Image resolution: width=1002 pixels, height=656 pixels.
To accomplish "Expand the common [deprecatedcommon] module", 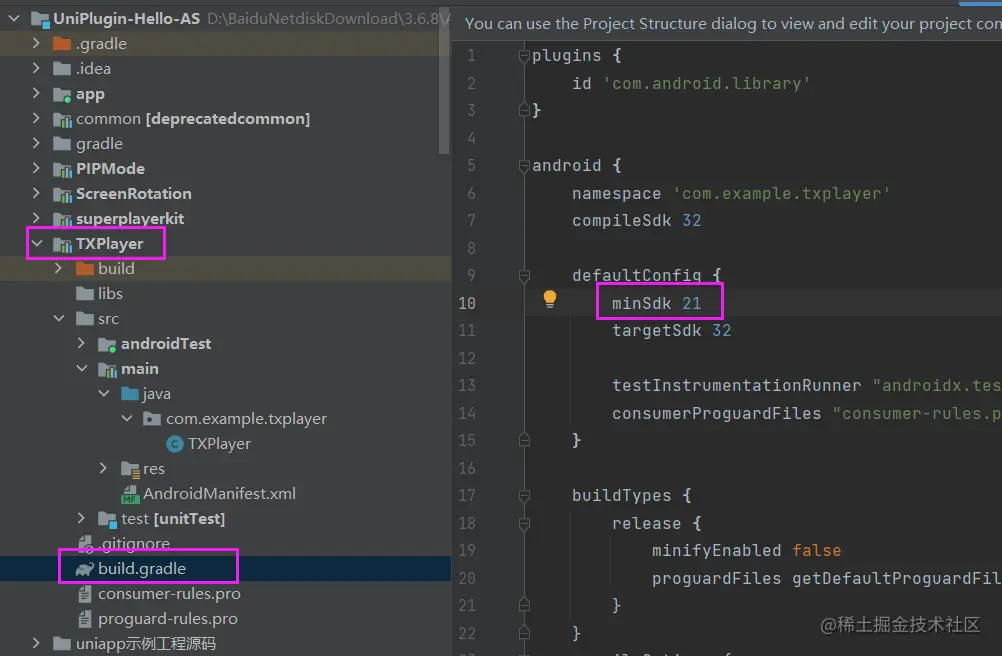I will (36, 118).
